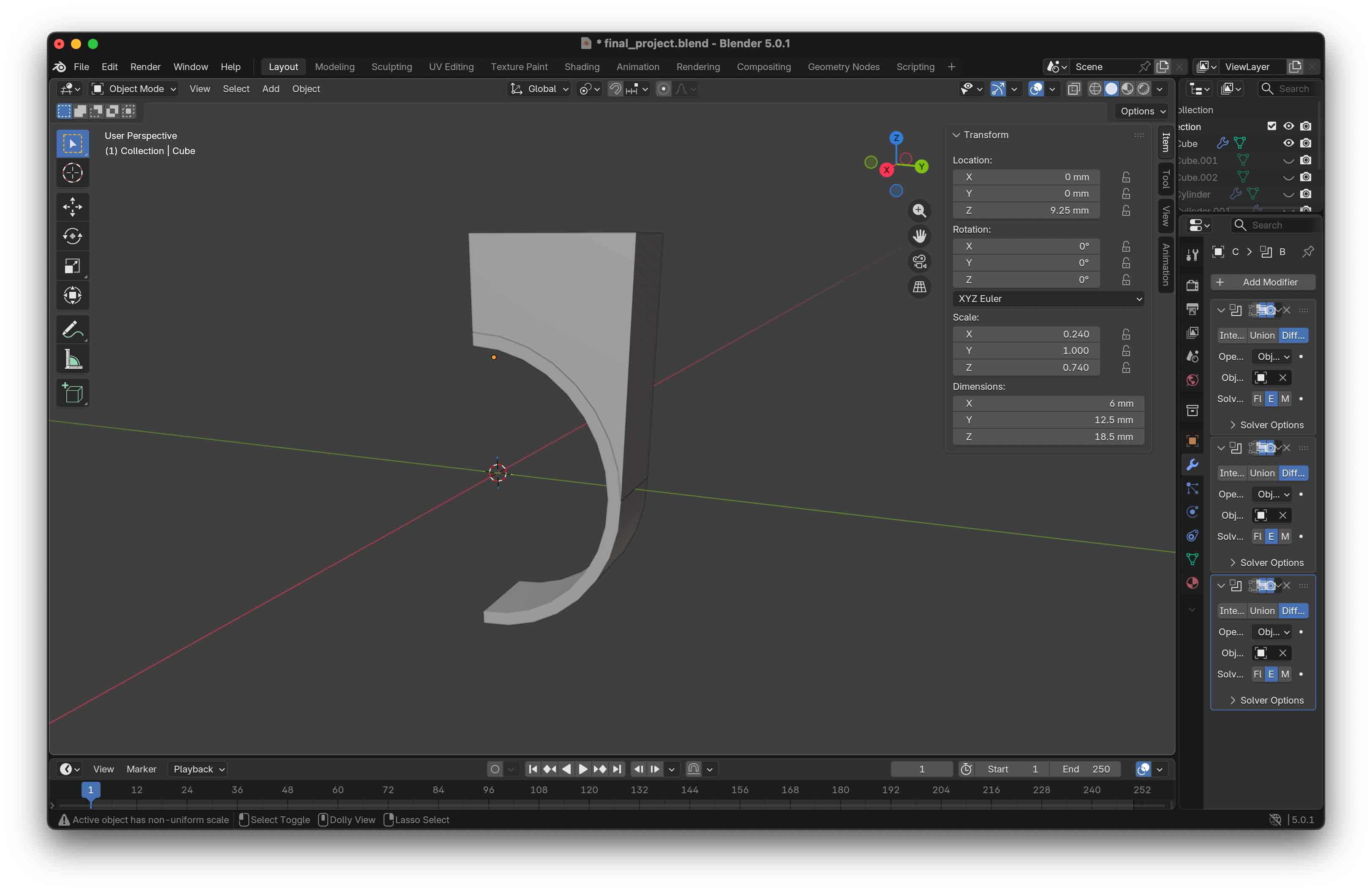Open the Render menu
Viewport: 1372px width, 892px height.
pos(145,67)
